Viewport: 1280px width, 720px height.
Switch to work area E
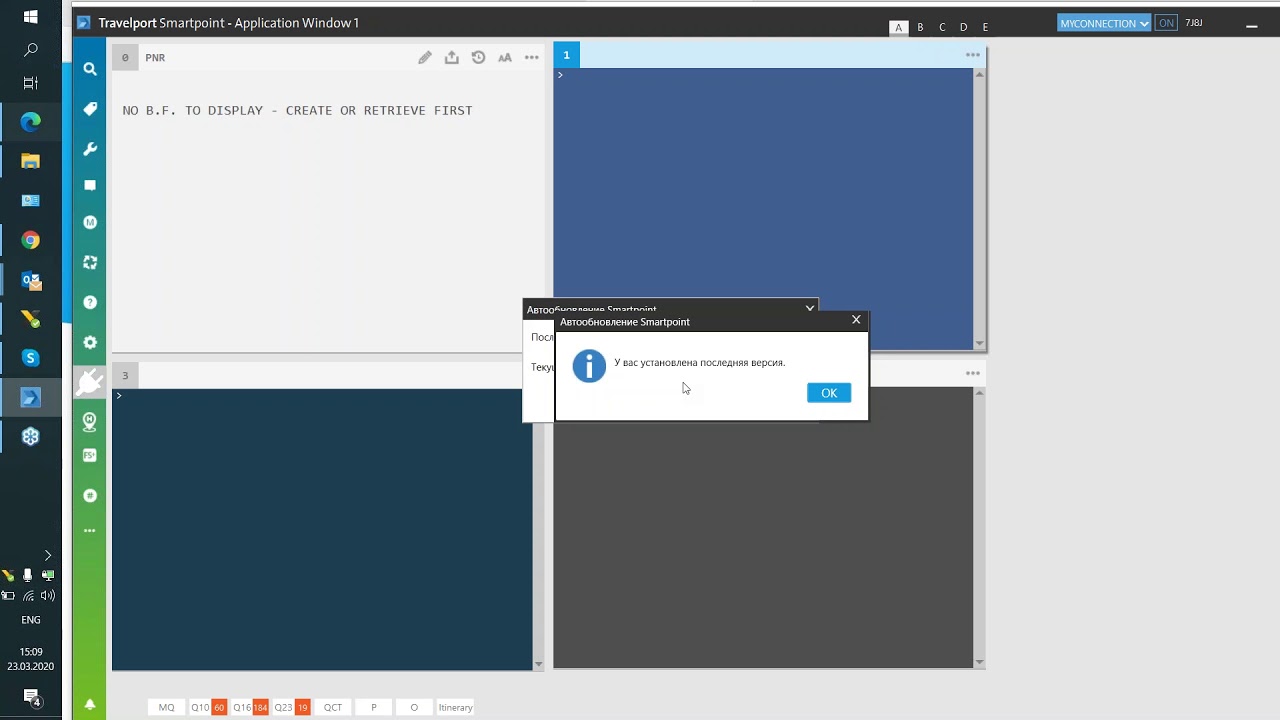click(x=986, y=28)
